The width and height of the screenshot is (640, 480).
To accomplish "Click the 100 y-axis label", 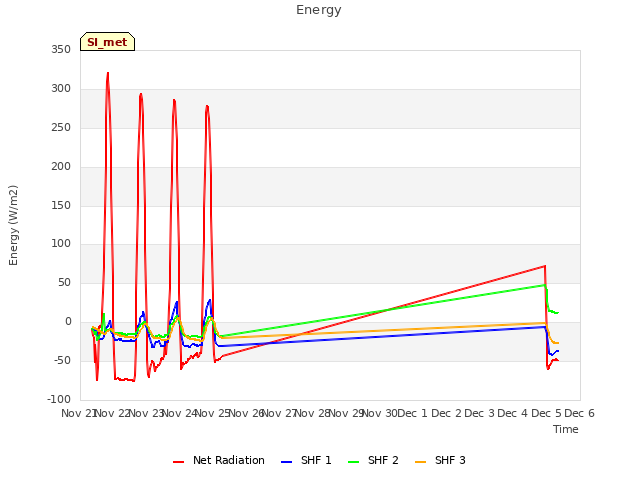I will [x=61, y=244].
